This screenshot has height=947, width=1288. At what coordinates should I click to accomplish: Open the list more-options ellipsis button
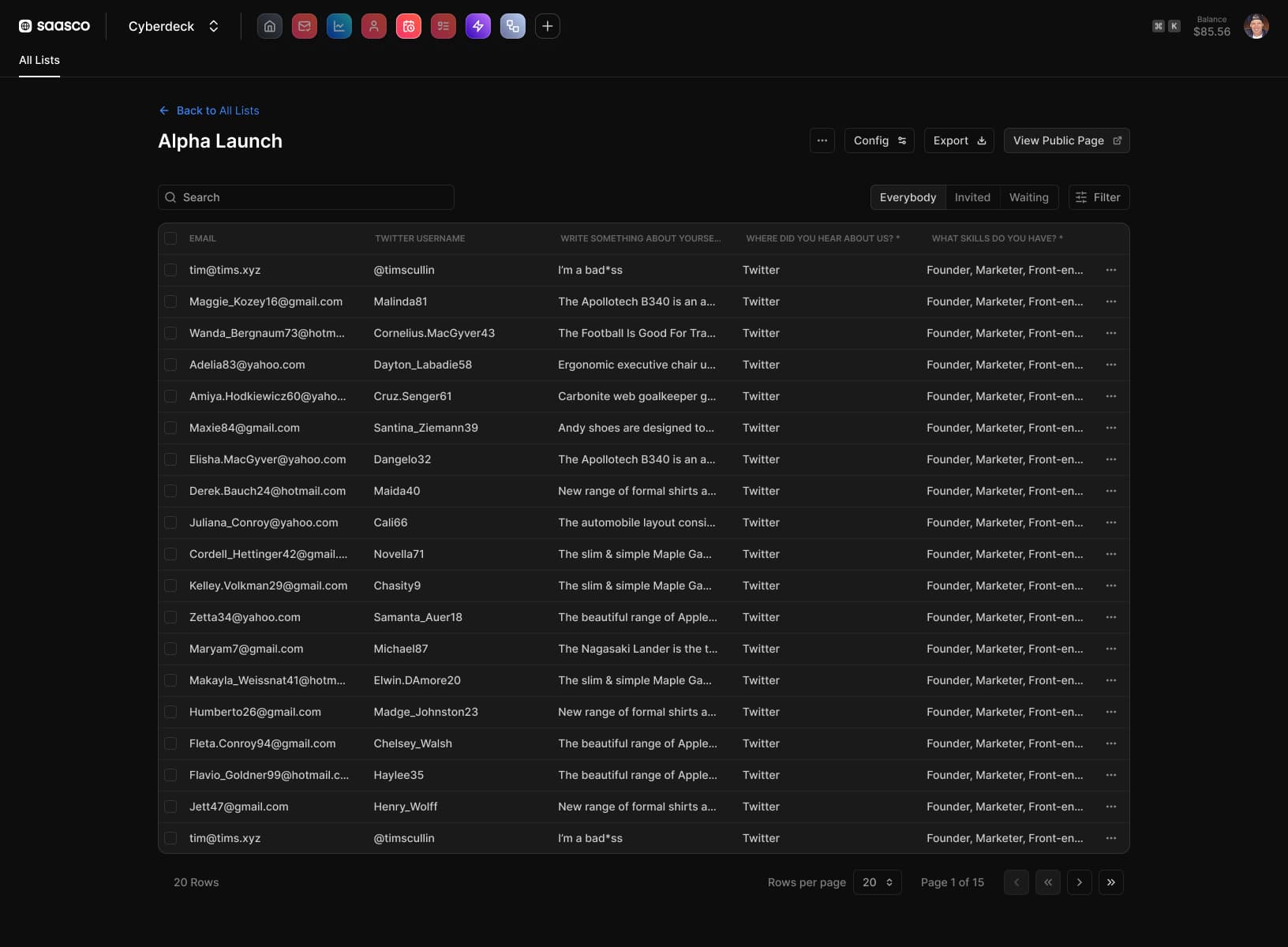coord(822,140)
